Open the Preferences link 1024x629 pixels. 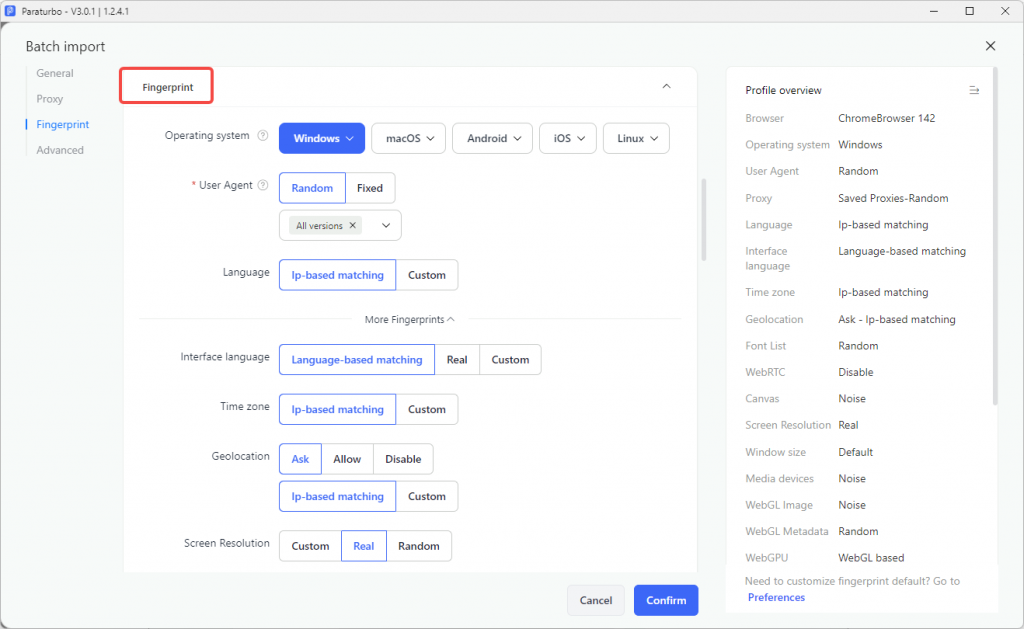pos(776,597)
